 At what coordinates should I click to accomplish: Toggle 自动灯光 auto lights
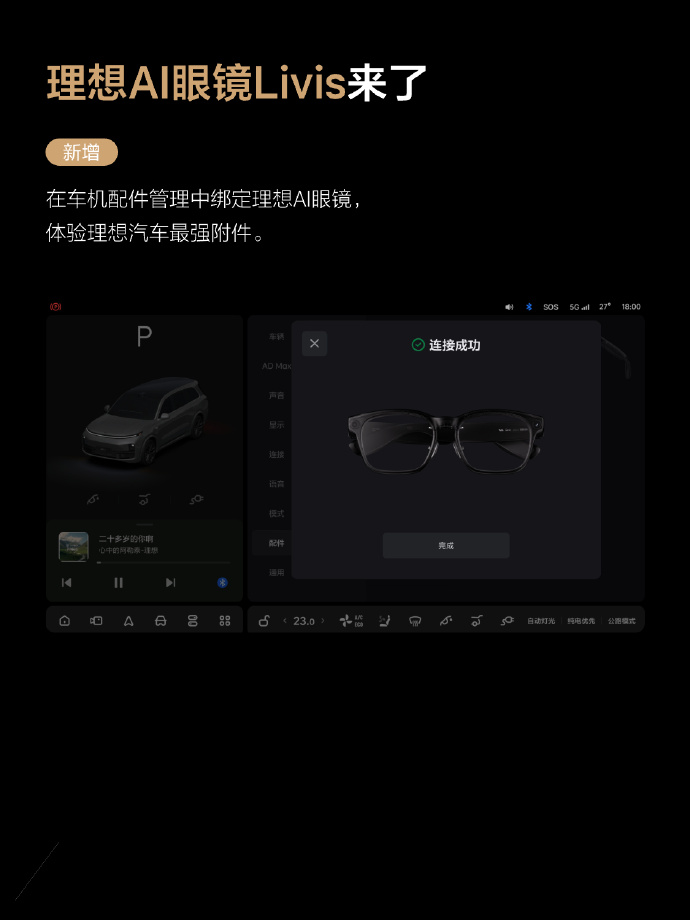point(540,621)
